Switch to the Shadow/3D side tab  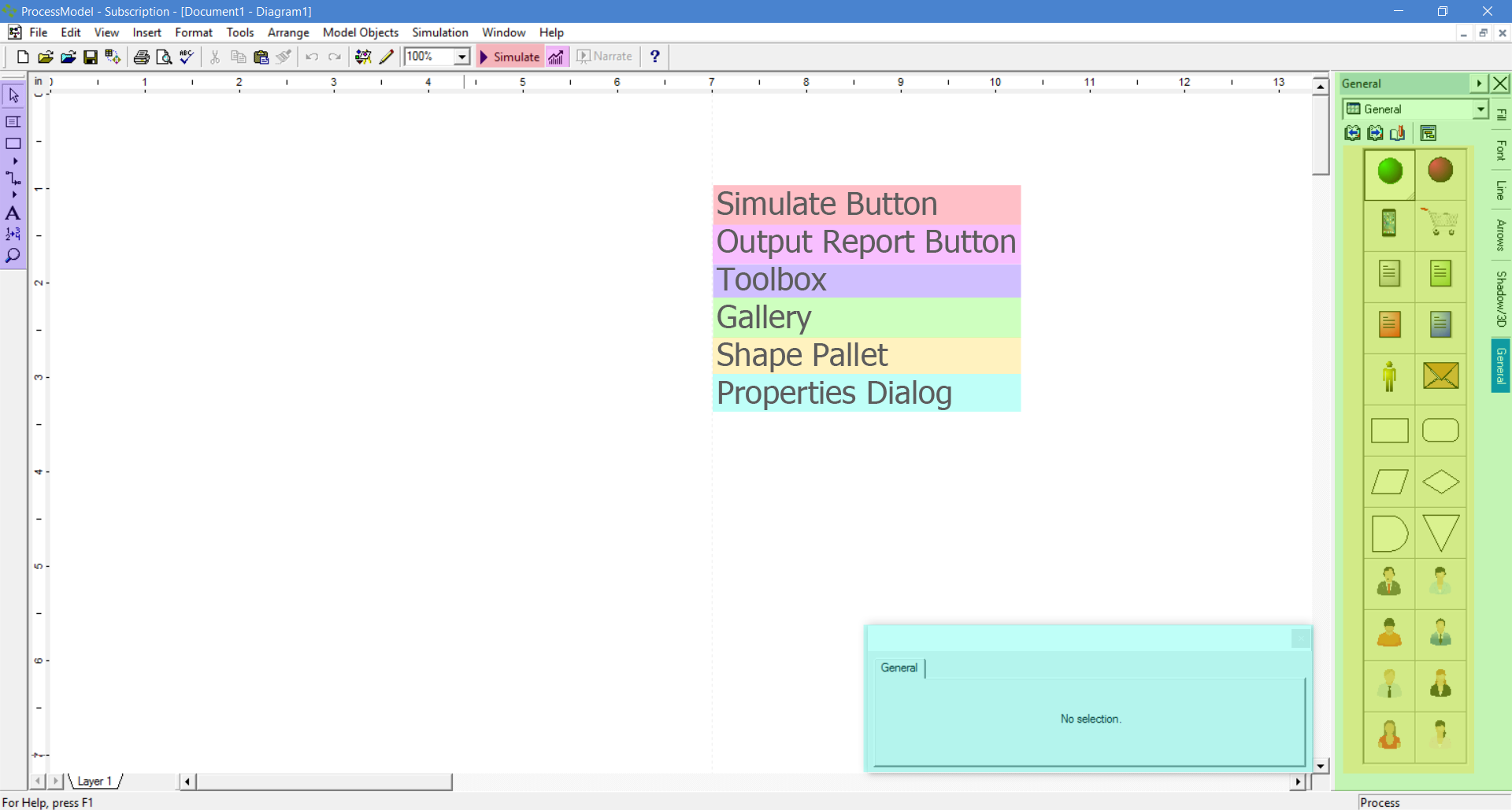tap(1501, 299)
